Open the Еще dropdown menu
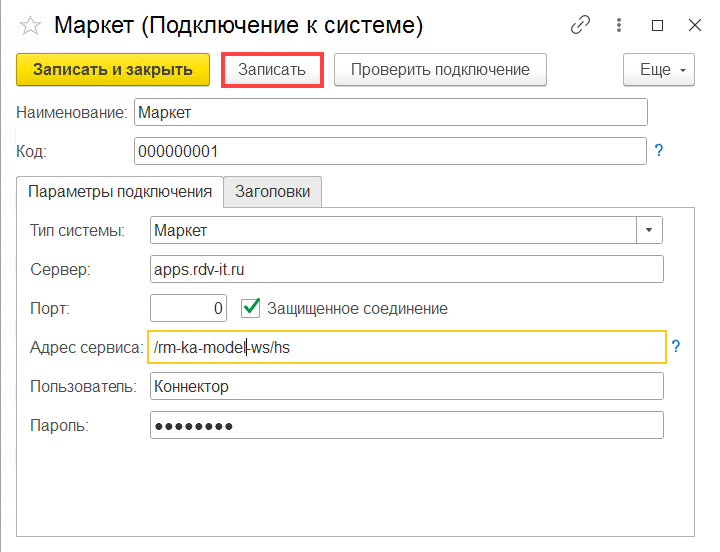Screen dimensions: 720x552 658,70
